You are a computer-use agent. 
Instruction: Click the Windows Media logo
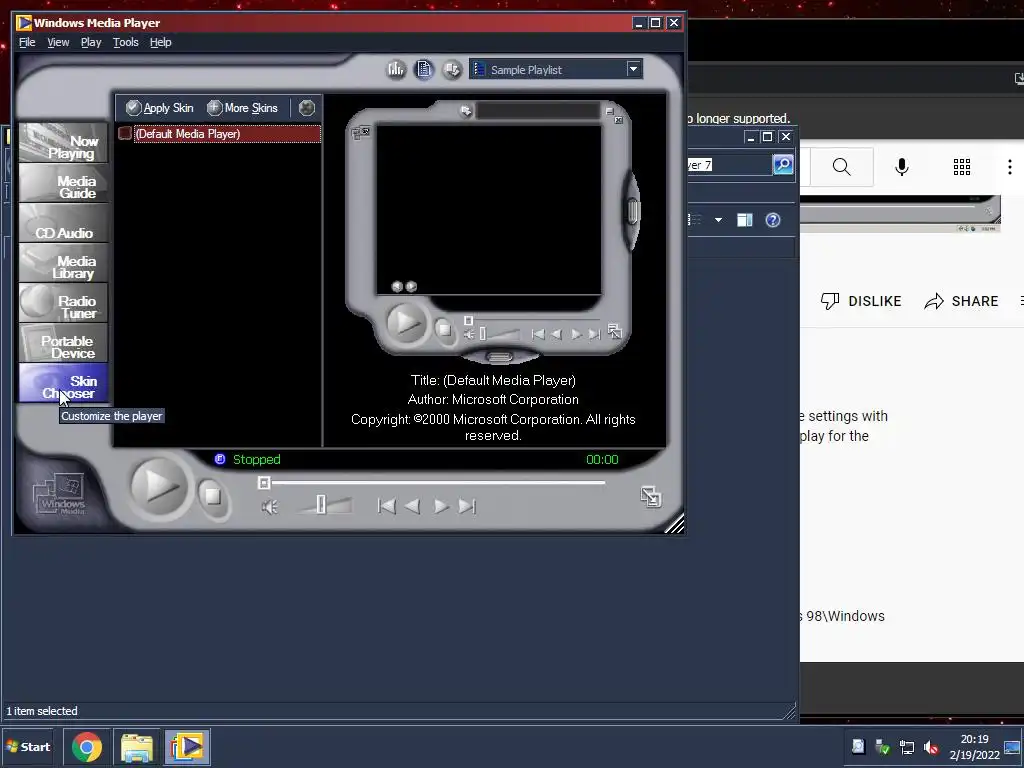(59, 494)
